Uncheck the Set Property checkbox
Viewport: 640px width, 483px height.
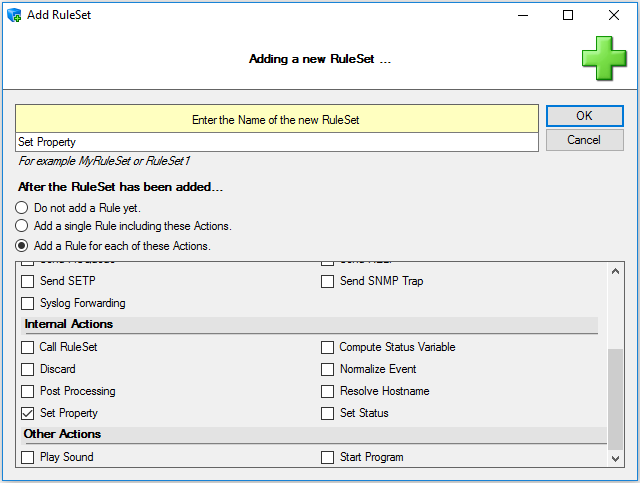27,413
